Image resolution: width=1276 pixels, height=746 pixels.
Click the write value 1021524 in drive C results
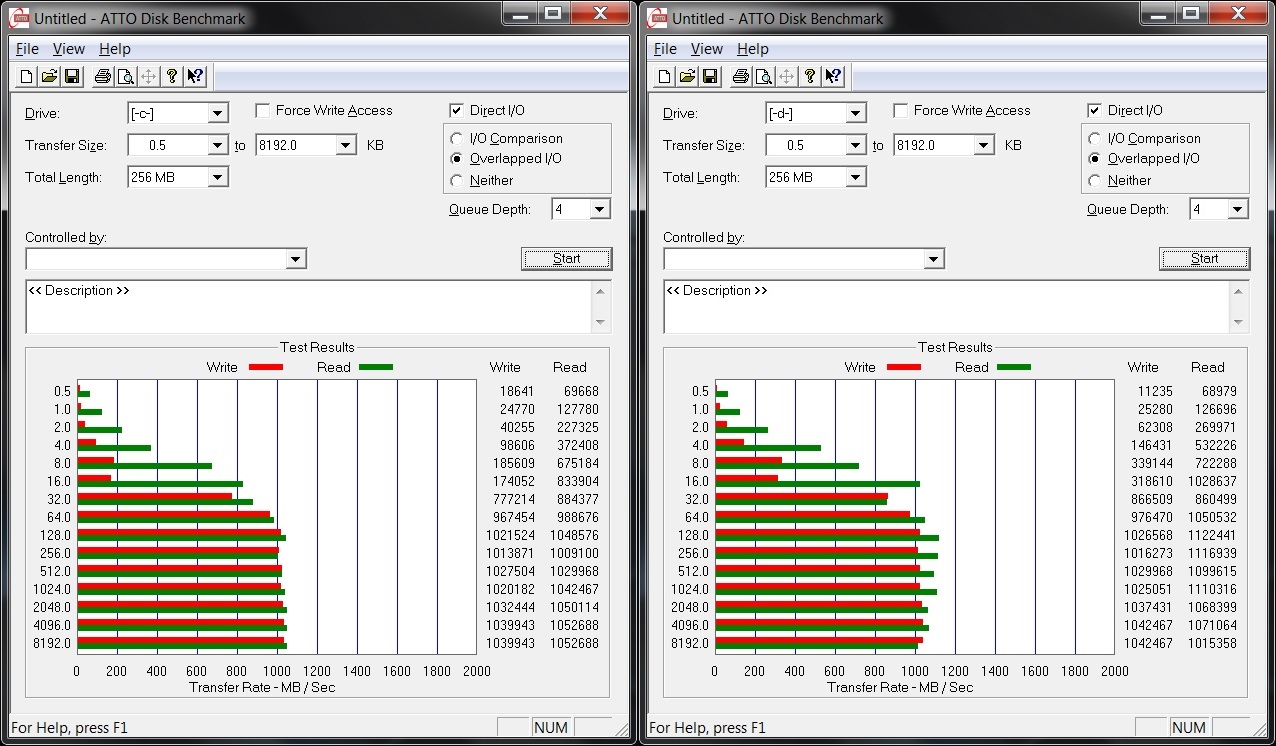tap(512, 536)
